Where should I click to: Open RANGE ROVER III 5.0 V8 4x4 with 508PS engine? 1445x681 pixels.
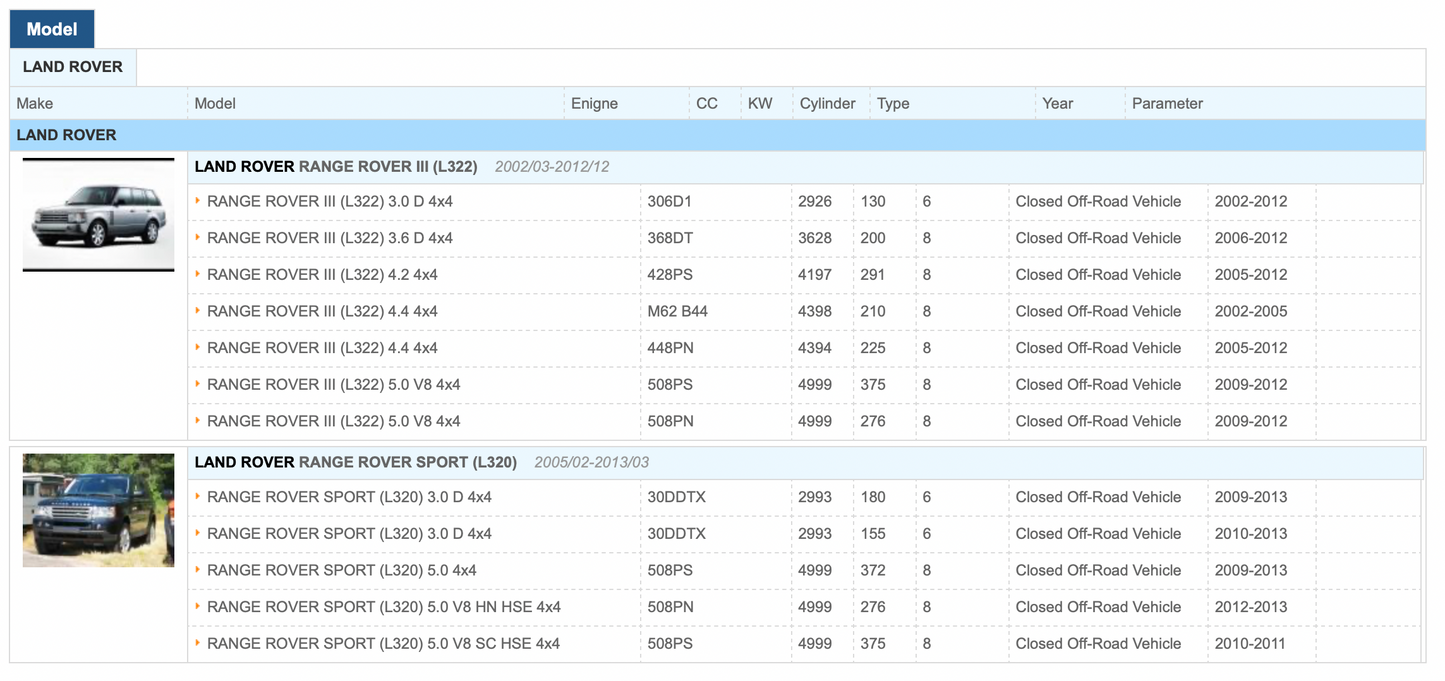[334, 384]
